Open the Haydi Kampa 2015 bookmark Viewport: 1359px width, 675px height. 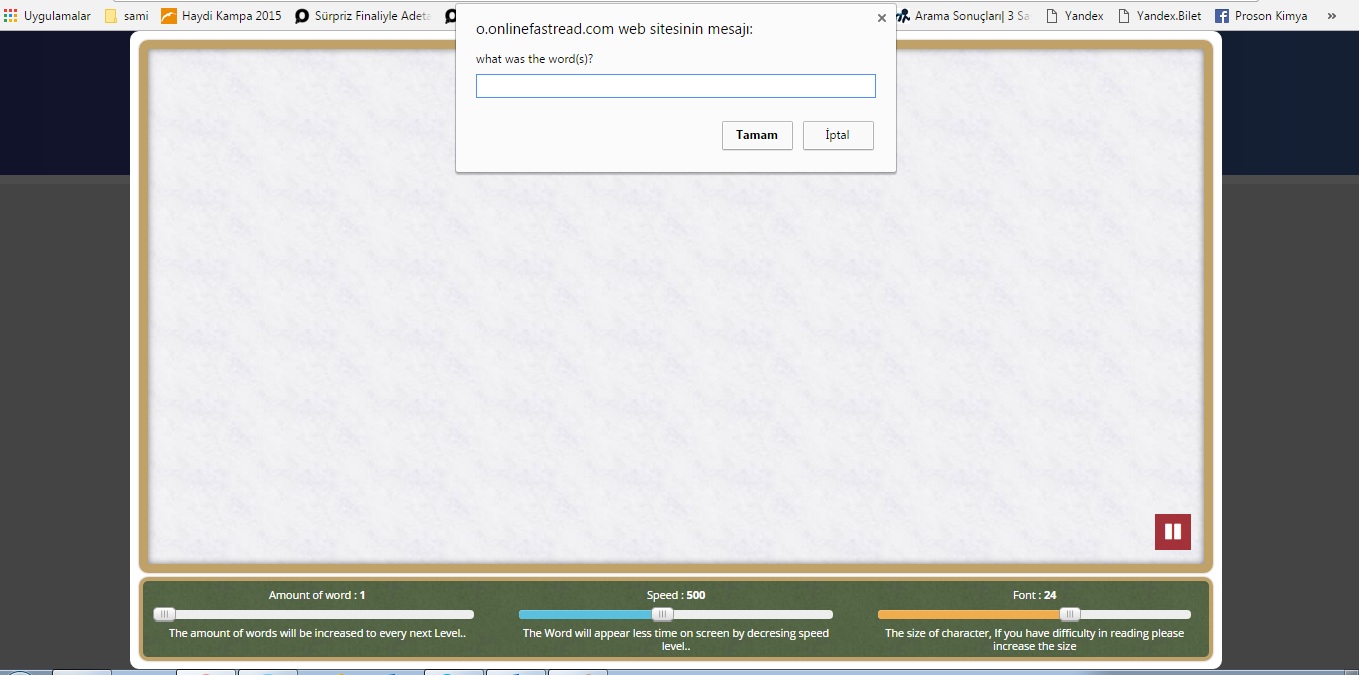coord(221,16)
